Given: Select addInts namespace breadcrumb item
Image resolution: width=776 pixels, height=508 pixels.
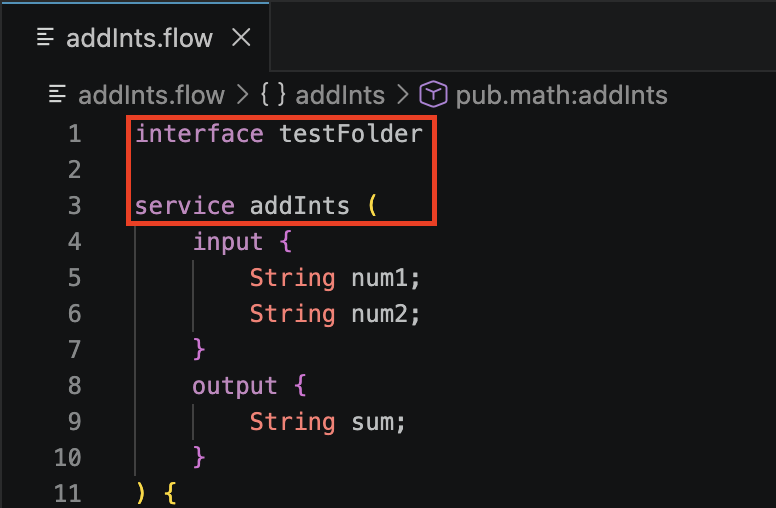Looking at the screenshot, I should coord(340,95).
